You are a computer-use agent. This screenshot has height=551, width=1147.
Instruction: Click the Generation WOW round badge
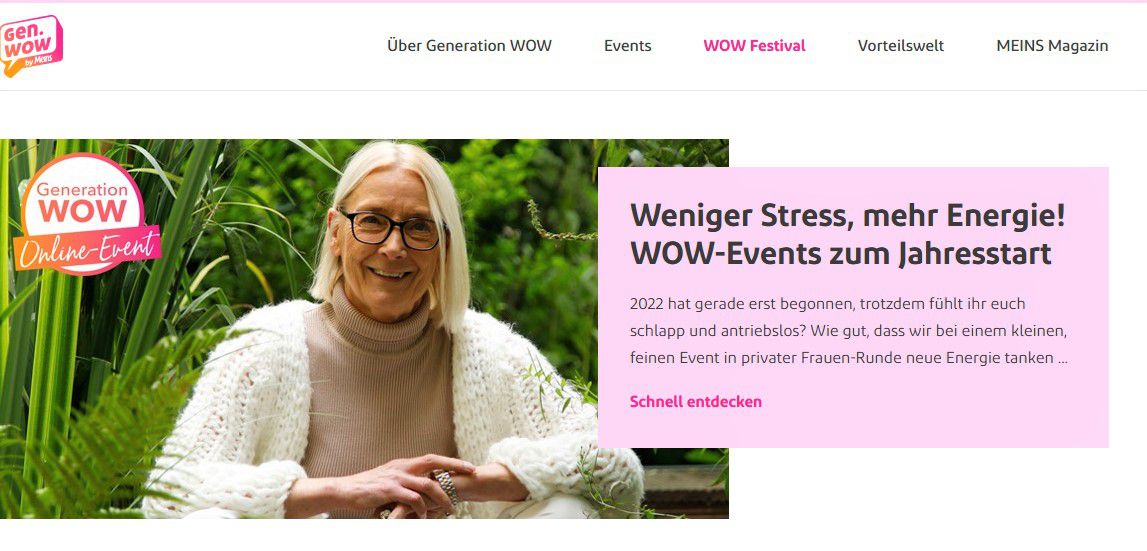click(82, 212)
